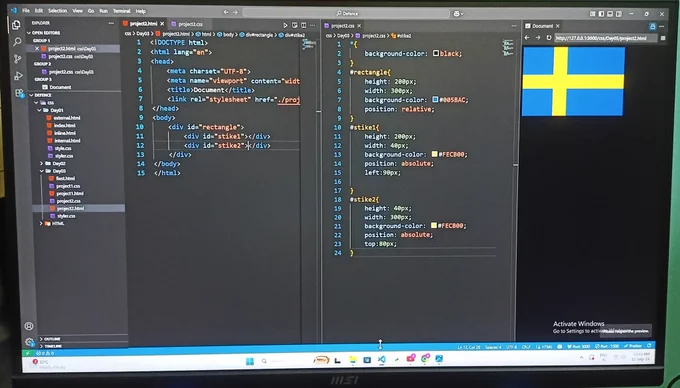Screen dimensions: 680x388
Task: Open the Source Control view
Action: (x=18, y=59)
